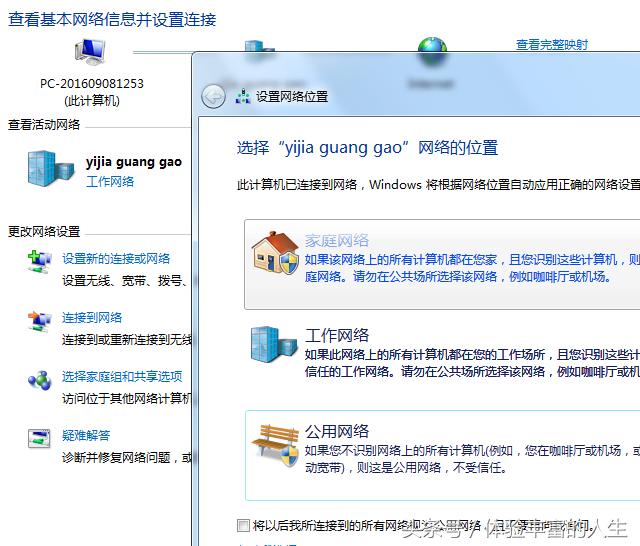Click the 设置新的连接或网络 icon
The image size is (640, 546).
coord(40,262)
